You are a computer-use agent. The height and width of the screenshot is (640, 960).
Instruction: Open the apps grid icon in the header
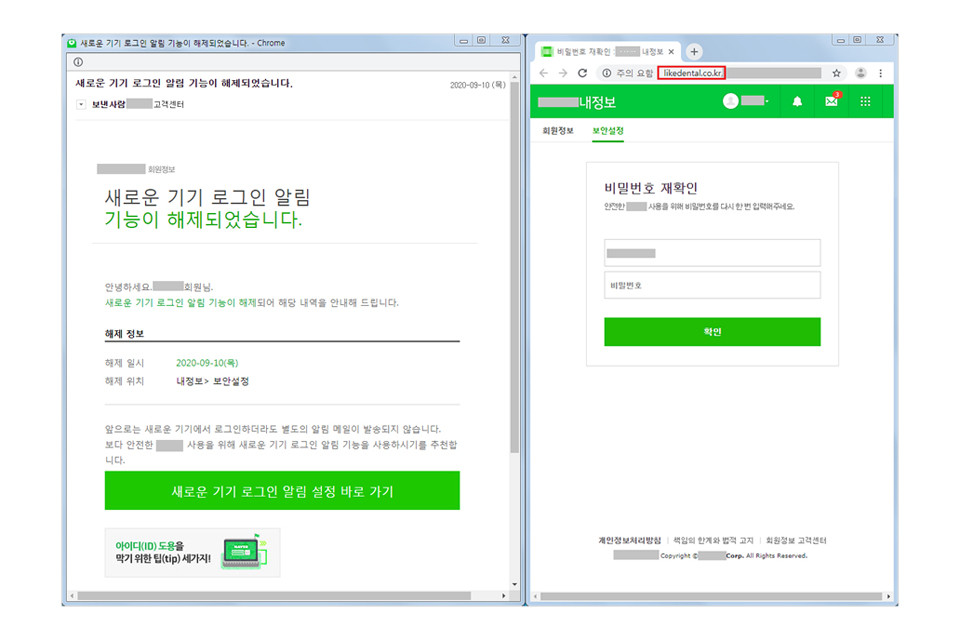pyautogui.click(x=864, y=101)
